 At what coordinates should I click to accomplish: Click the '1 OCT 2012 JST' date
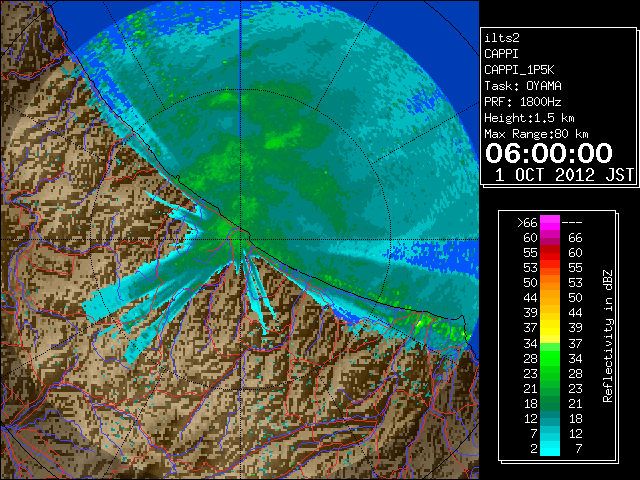tap(564, 175)
